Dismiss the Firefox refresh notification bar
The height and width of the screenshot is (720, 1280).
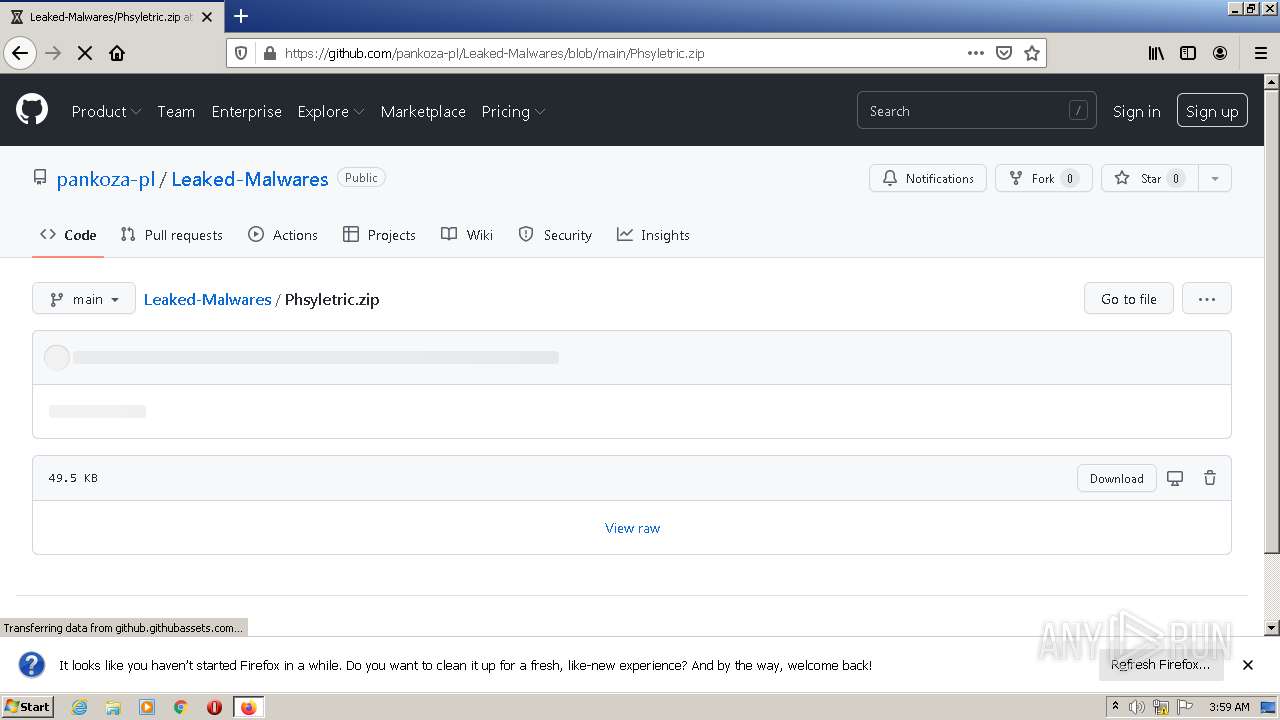click(x=1247, y=665)
